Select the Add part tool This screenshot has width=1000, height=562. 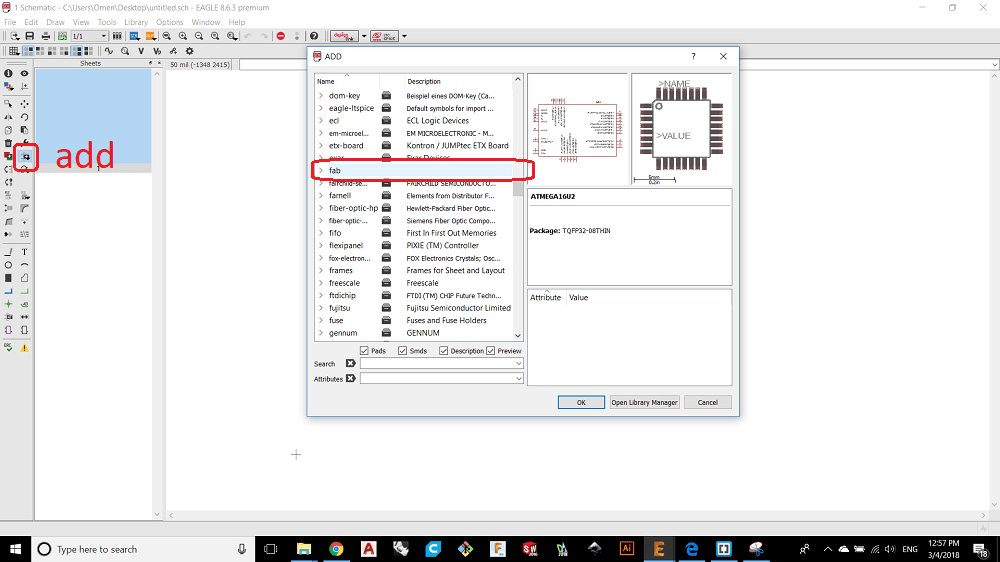(26, 156)
